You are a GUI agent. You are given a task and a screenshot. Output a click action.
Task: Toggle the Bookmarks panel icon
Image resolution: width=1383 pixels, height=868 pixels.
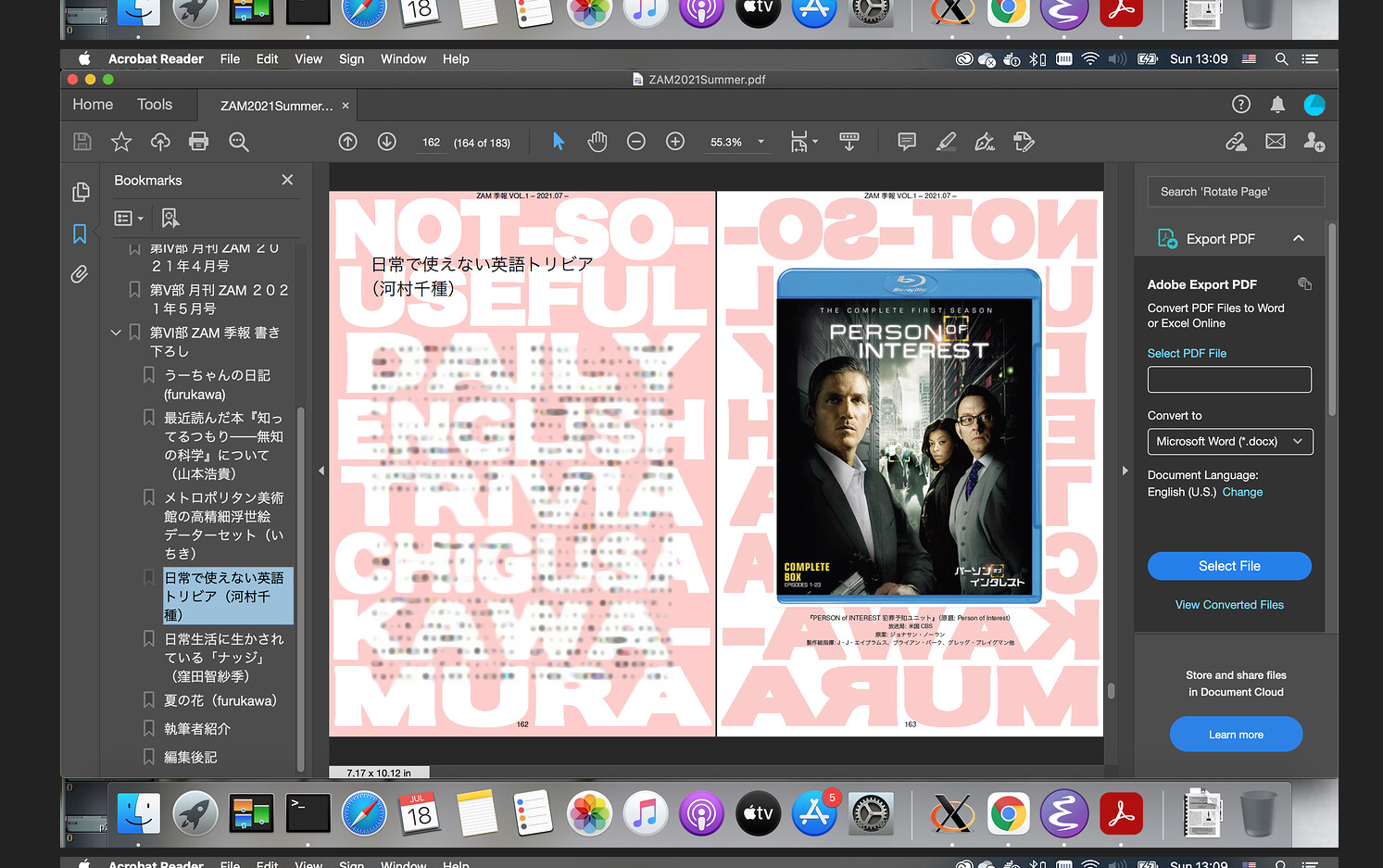80,233
